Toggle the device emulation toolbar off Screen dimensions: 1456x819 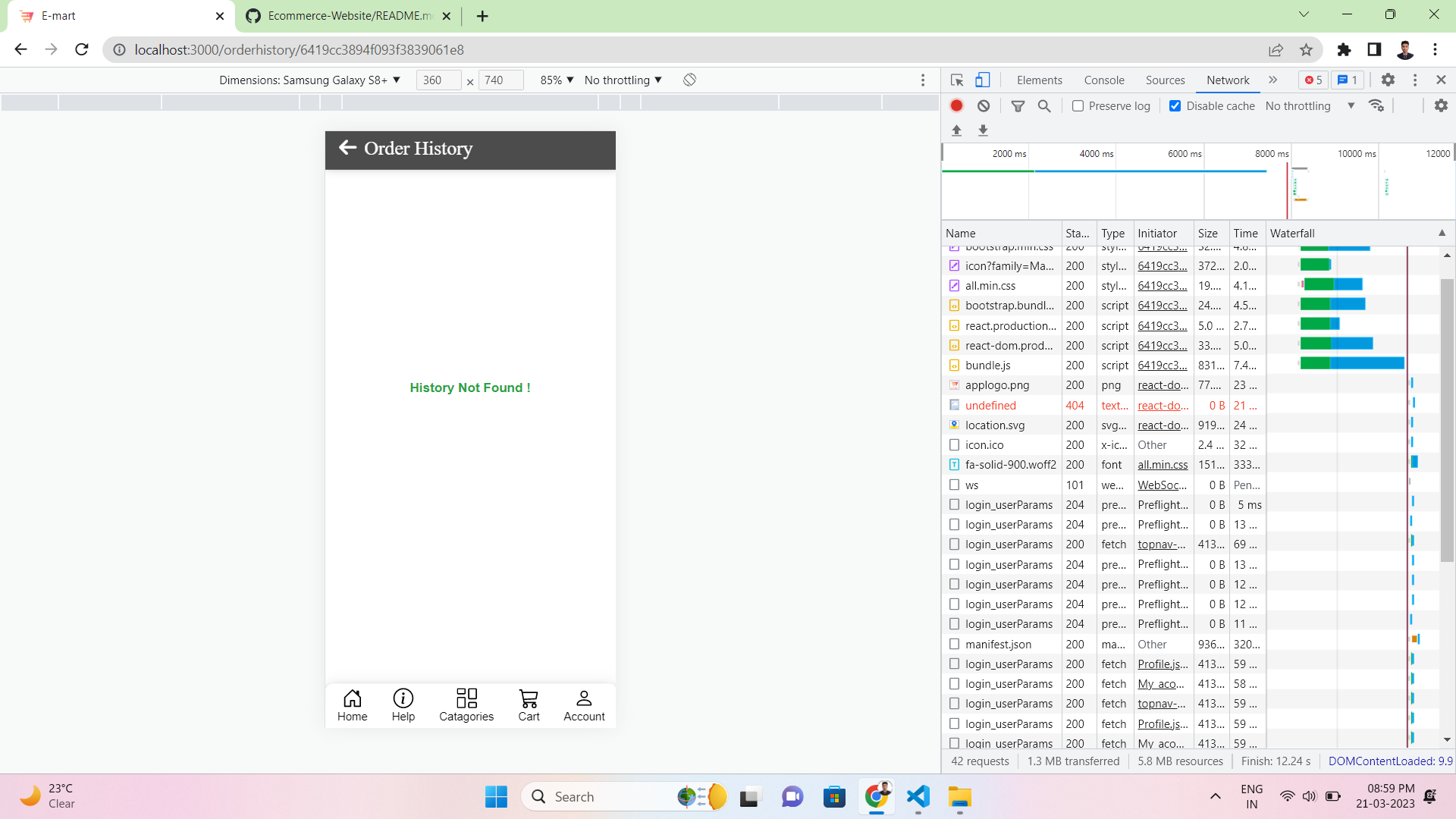click(983, 80)
